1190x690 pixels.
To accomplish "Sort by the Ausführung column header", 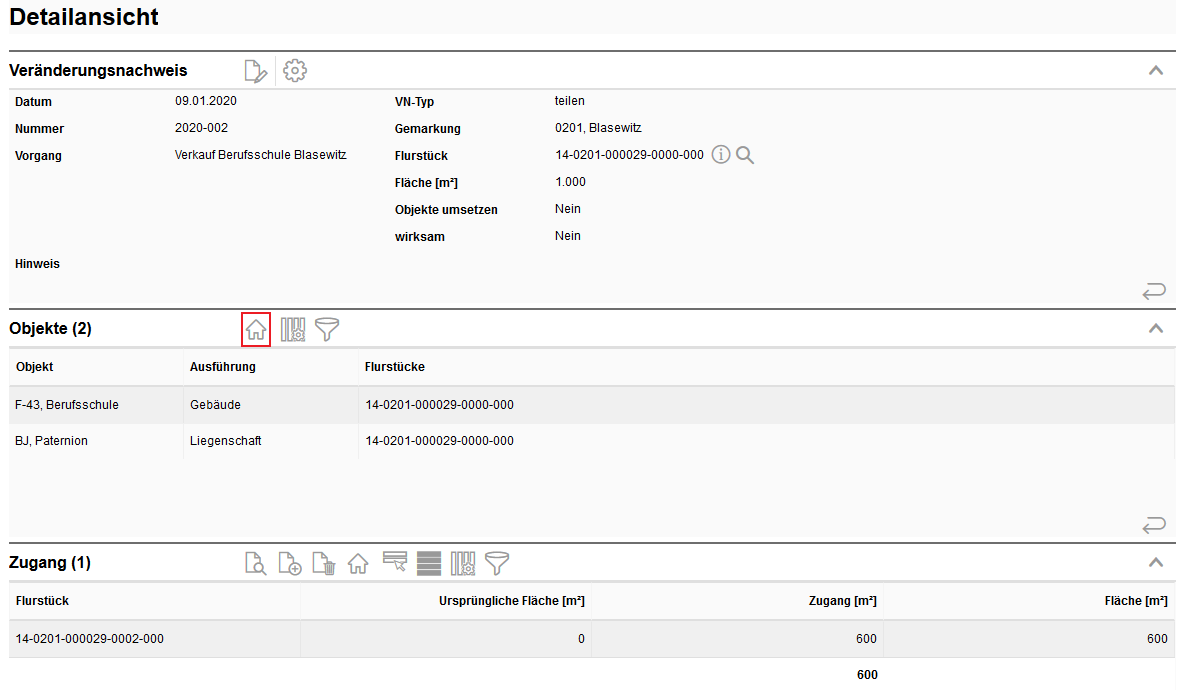I will pos(223,367).
